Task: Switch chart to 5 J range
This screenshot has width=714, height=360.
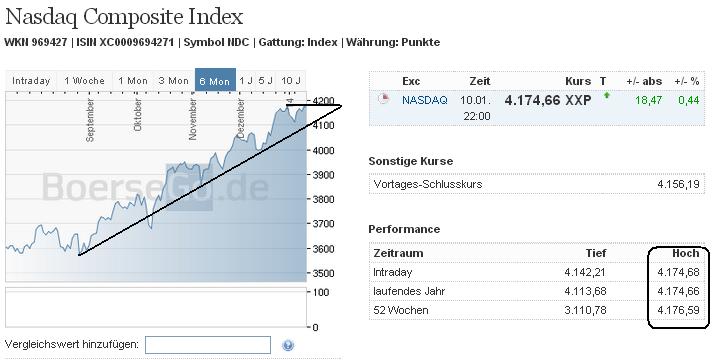Action: [x=265, y=81]
